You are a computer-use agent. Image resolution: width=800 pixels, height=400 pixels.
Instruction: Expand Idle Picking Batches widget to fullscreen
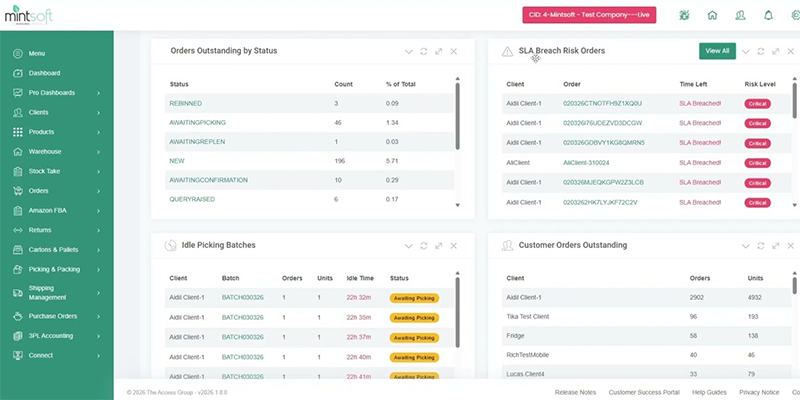(x=438, y=246)
